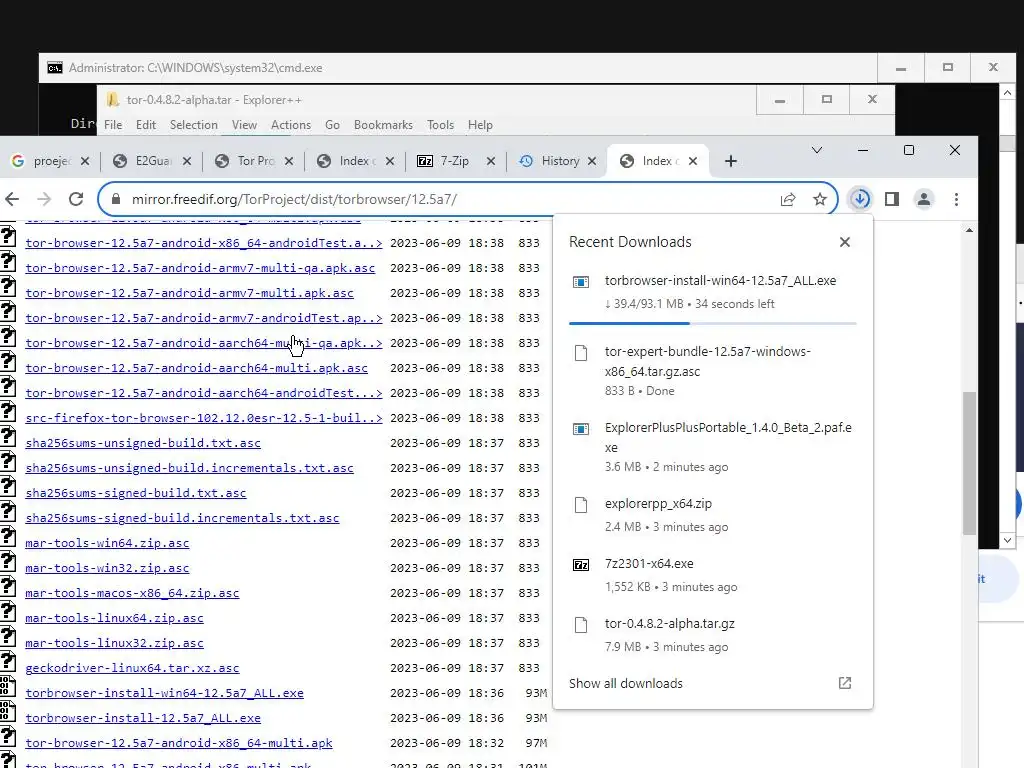Open Actions menu in Explorer++
The width and height of the screenshot is (1024, 768).
pos(291,125)
